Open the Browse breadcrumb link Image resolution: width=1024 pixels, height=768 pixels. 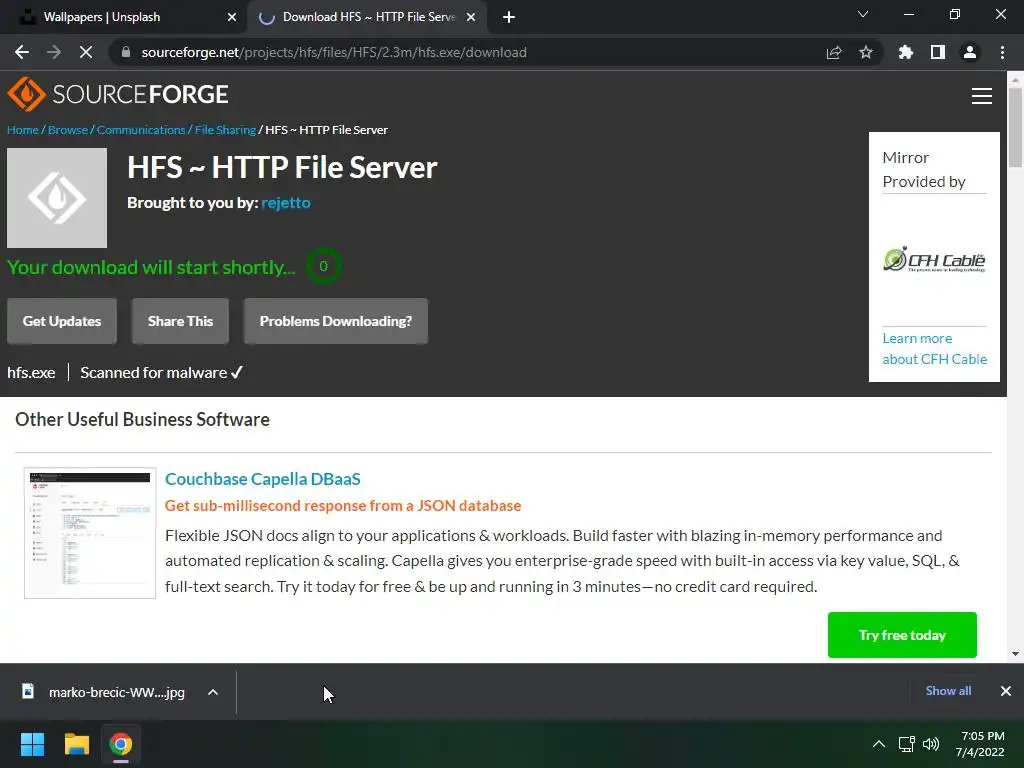pos(67,130)
